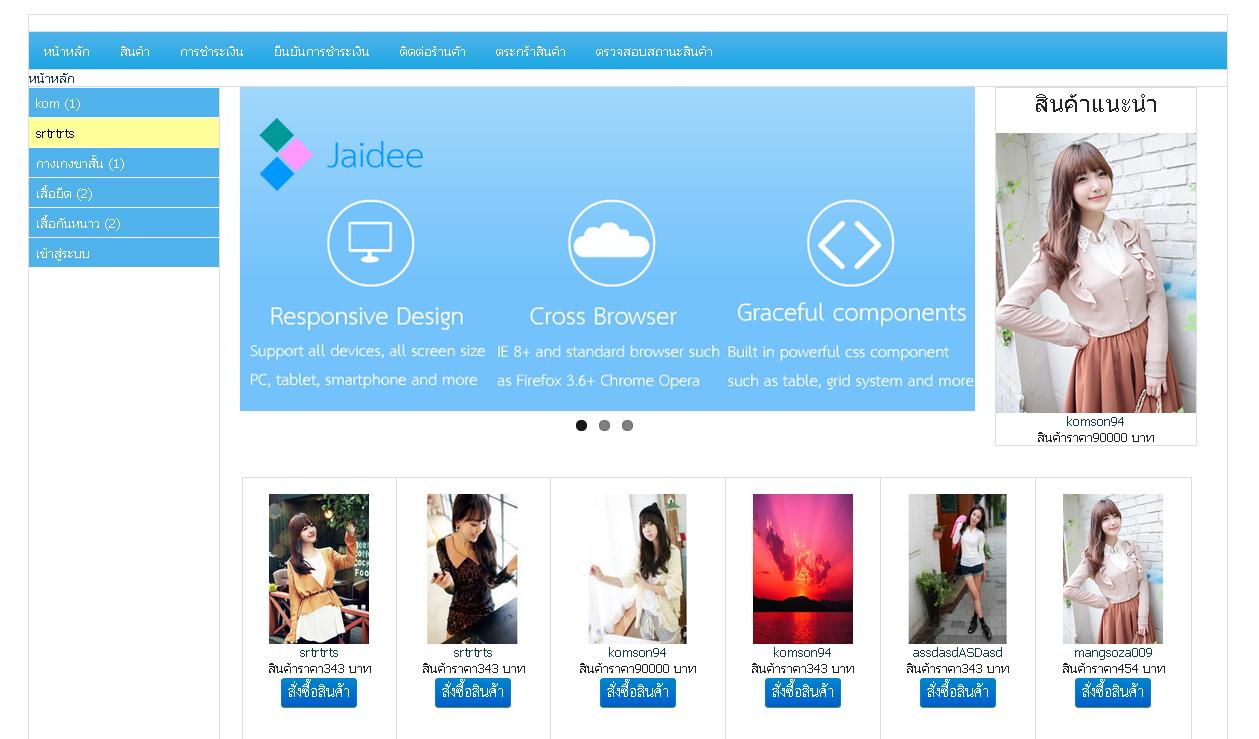Switch to the second carousel slide dot
The image size is (1259, 739).
pyautogui.click(x=604, y=425)
